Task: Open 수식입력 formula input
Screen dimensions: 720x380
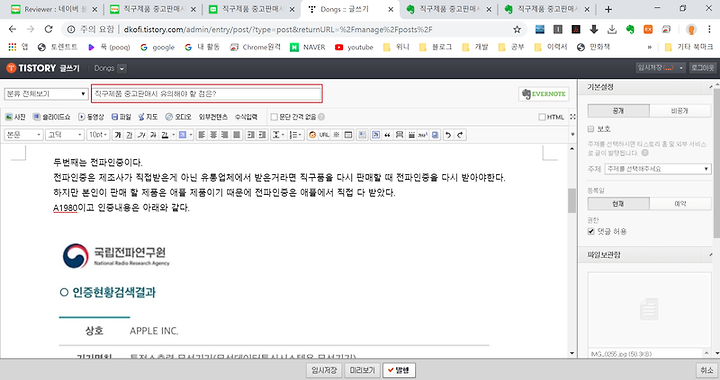Action: pyautogui.click(x=246, y=117)
